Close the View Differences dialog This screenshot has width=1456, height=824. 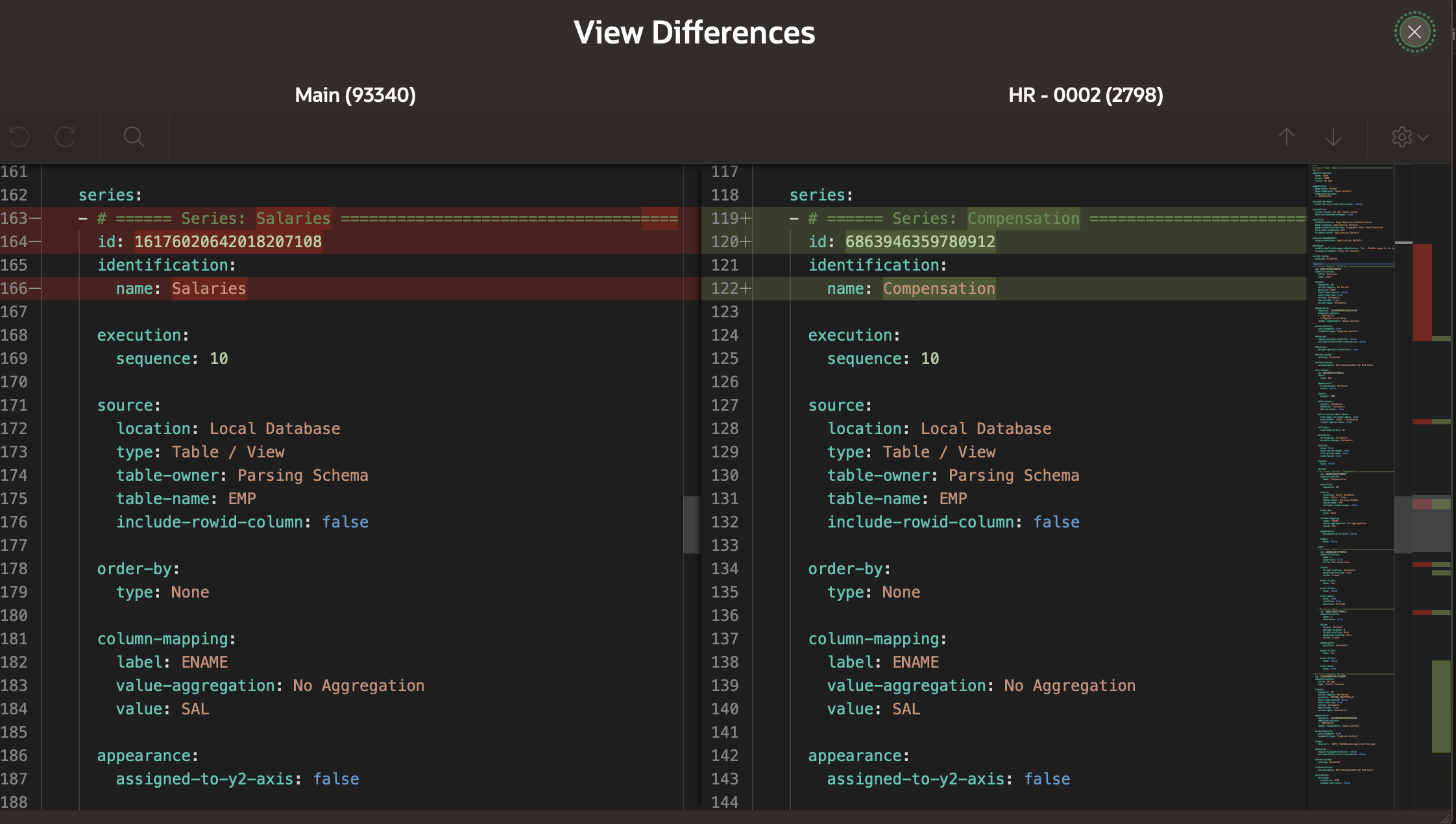tap(1414, 32)
